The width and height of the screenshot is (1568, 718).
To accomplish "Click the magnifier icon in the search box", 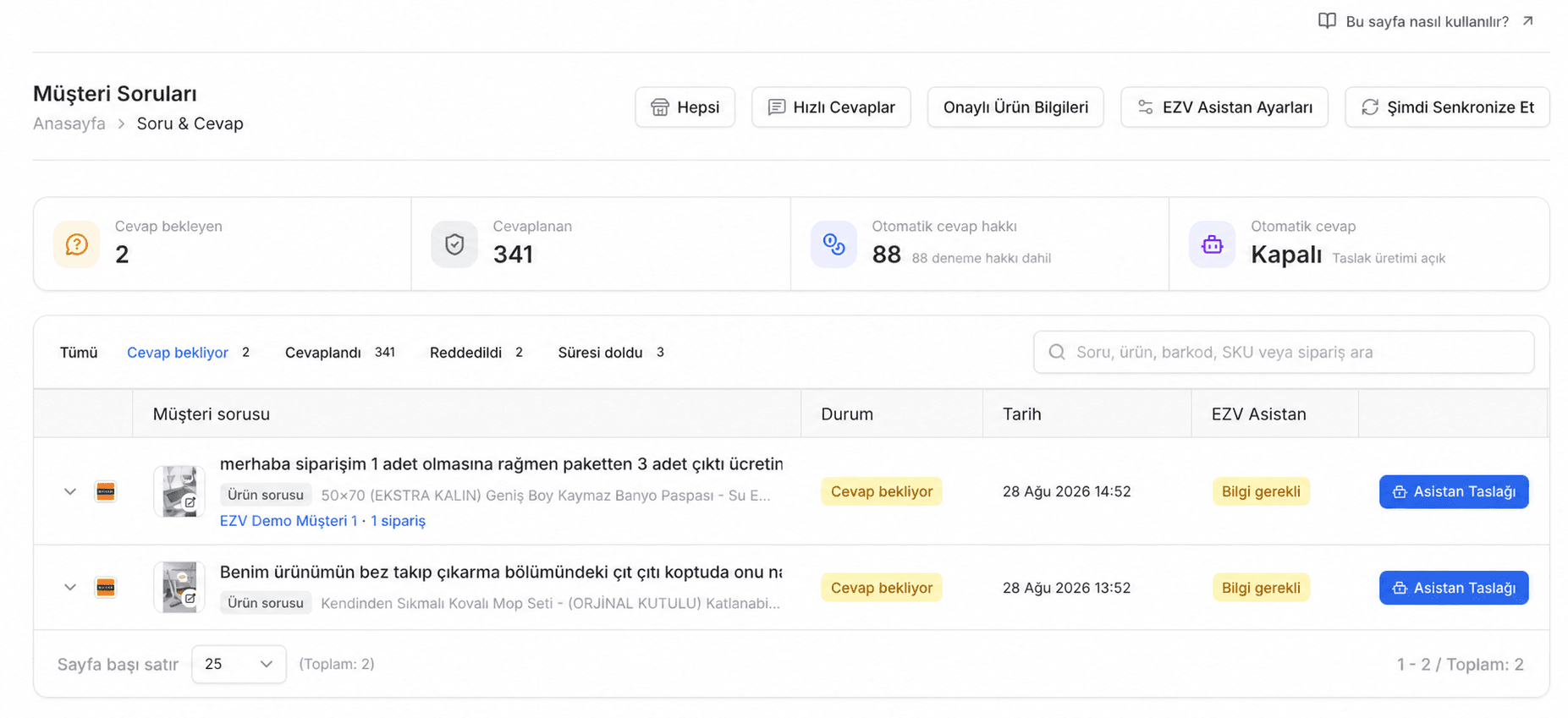I will pos(1057,352).
